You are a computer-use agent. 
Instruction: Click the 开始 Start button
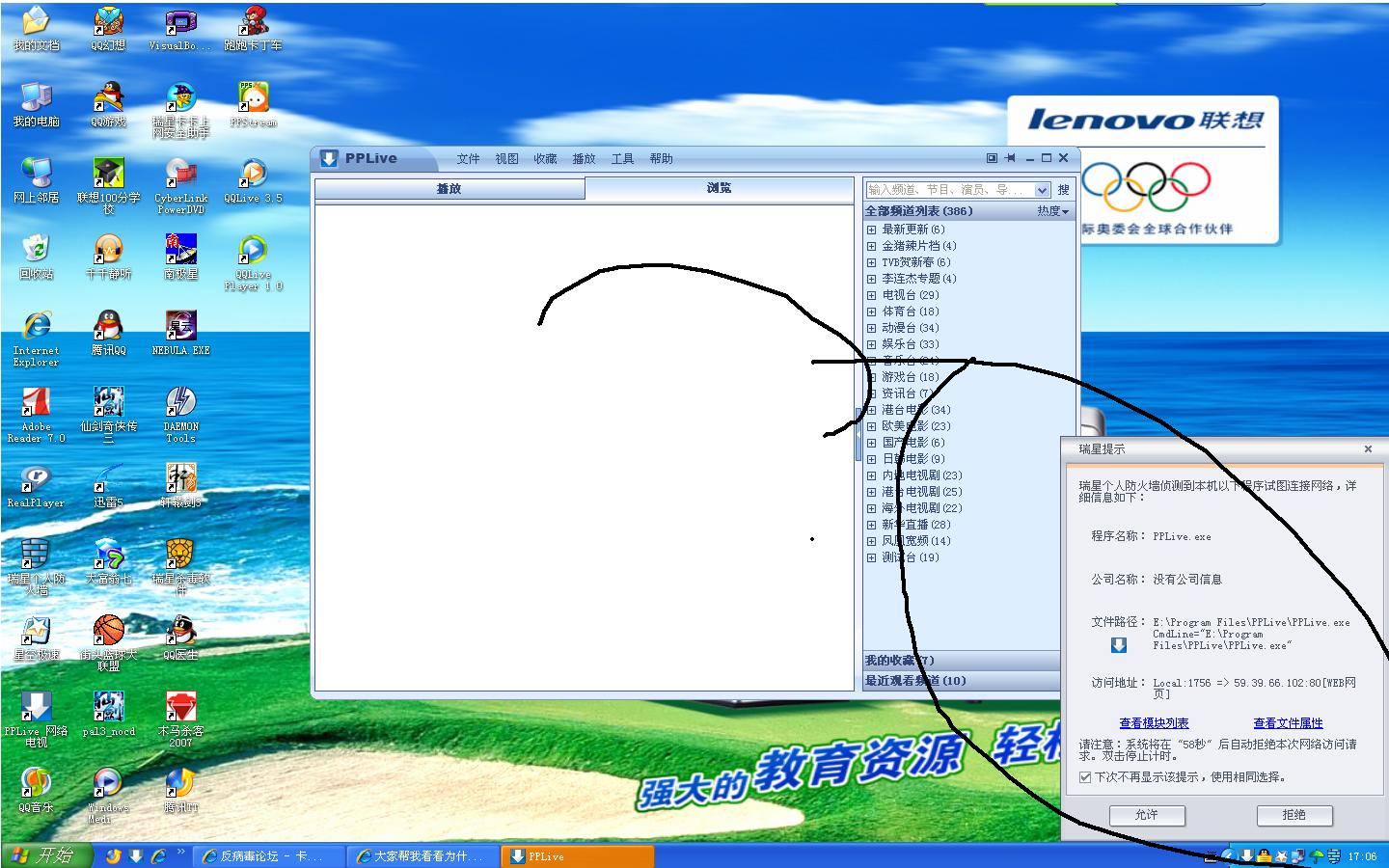pos(46,855)
